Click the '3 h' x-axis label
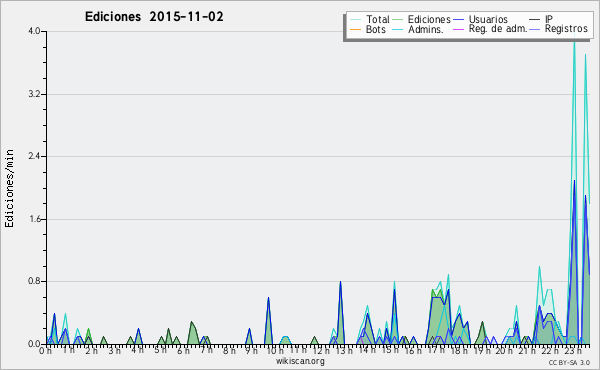Viewport: 600px width, 370px height. pyautogui.click(x=114, y=350)
